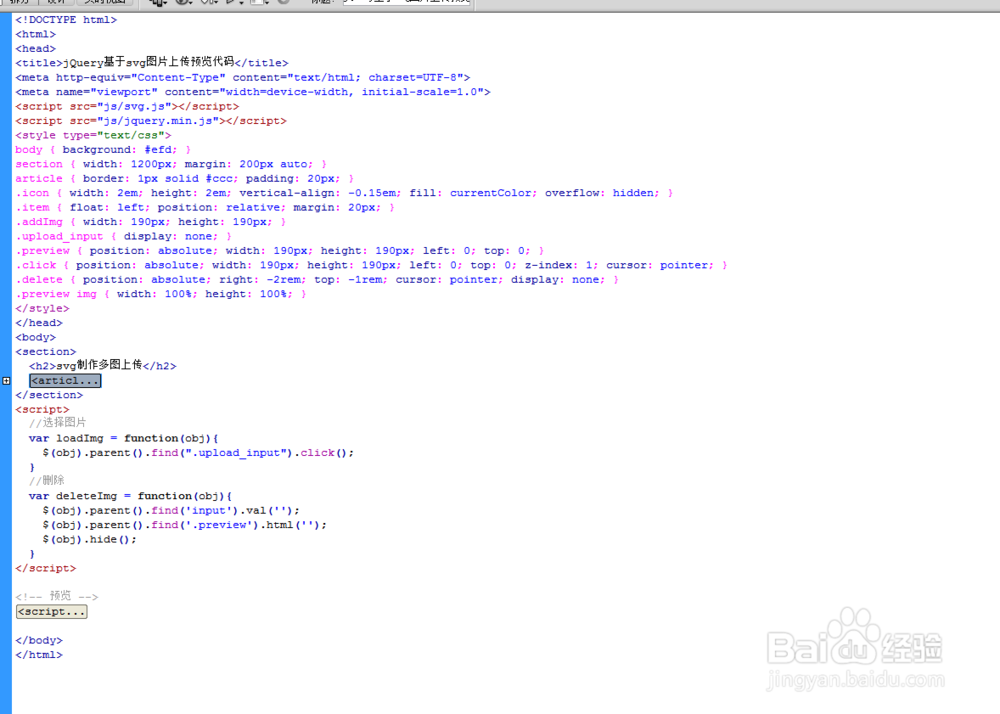This screenshot has height=714, width=1000.
Task: Click the script src js/svg.js line
Action: tap(128, 106)
